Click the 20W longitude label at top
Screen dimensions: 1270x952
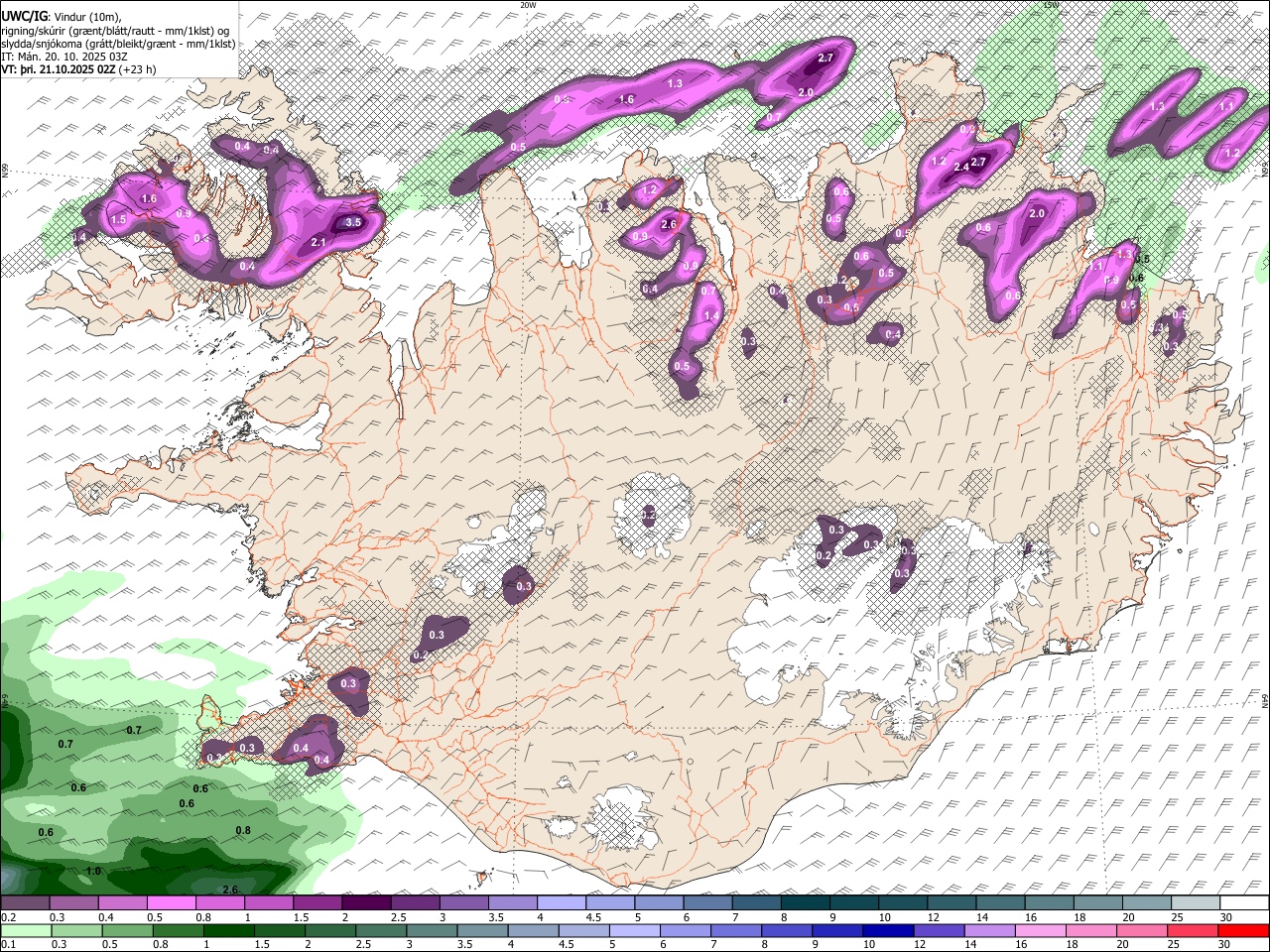(x=528, y=5)
